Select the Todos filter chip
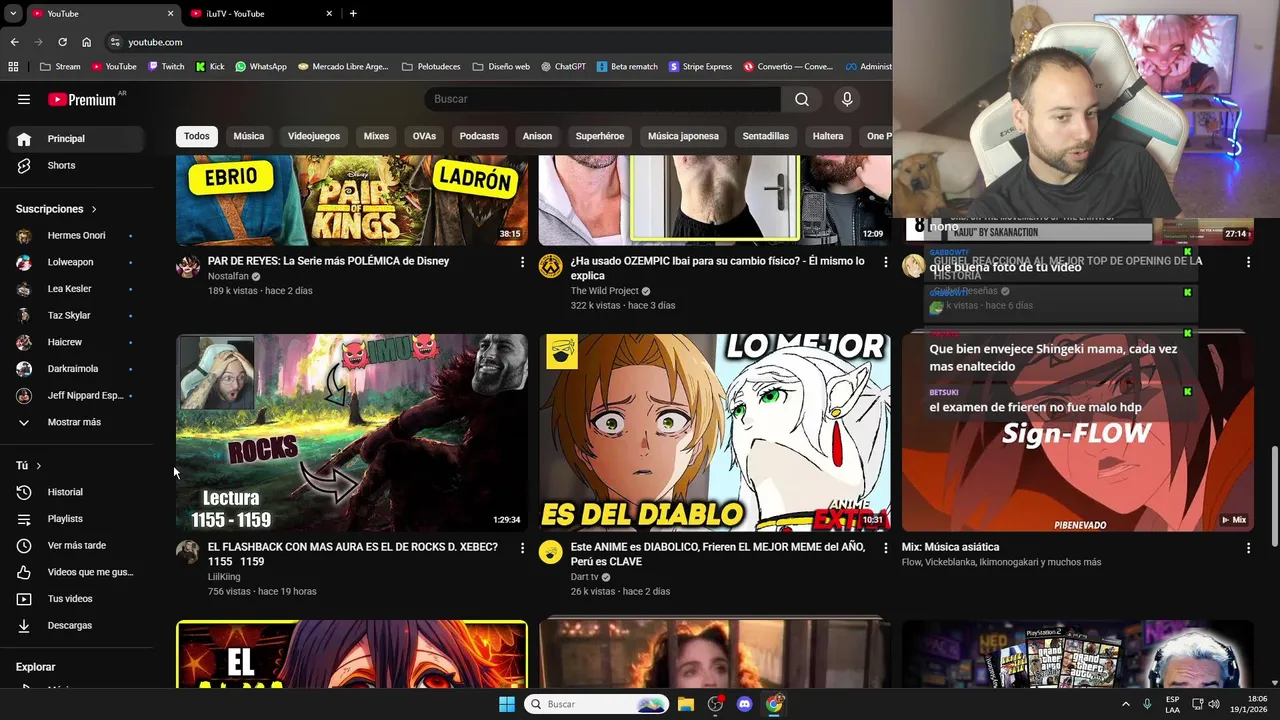The height and width of the screenshot is (720, 1280). point(197,136)
